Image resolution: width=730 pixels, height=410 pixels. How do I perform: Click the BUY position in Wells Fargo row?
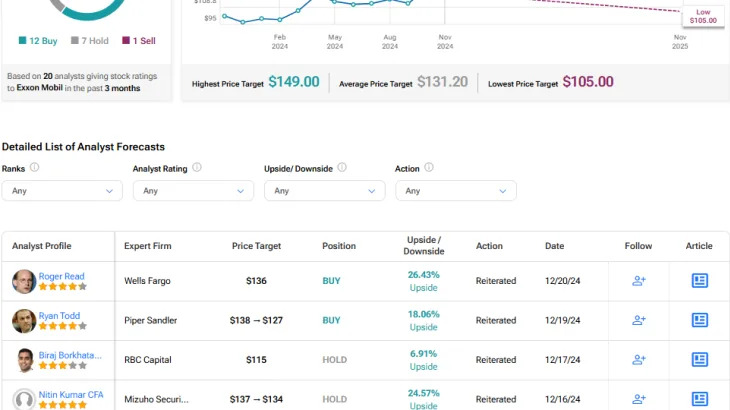coord(331,281)
